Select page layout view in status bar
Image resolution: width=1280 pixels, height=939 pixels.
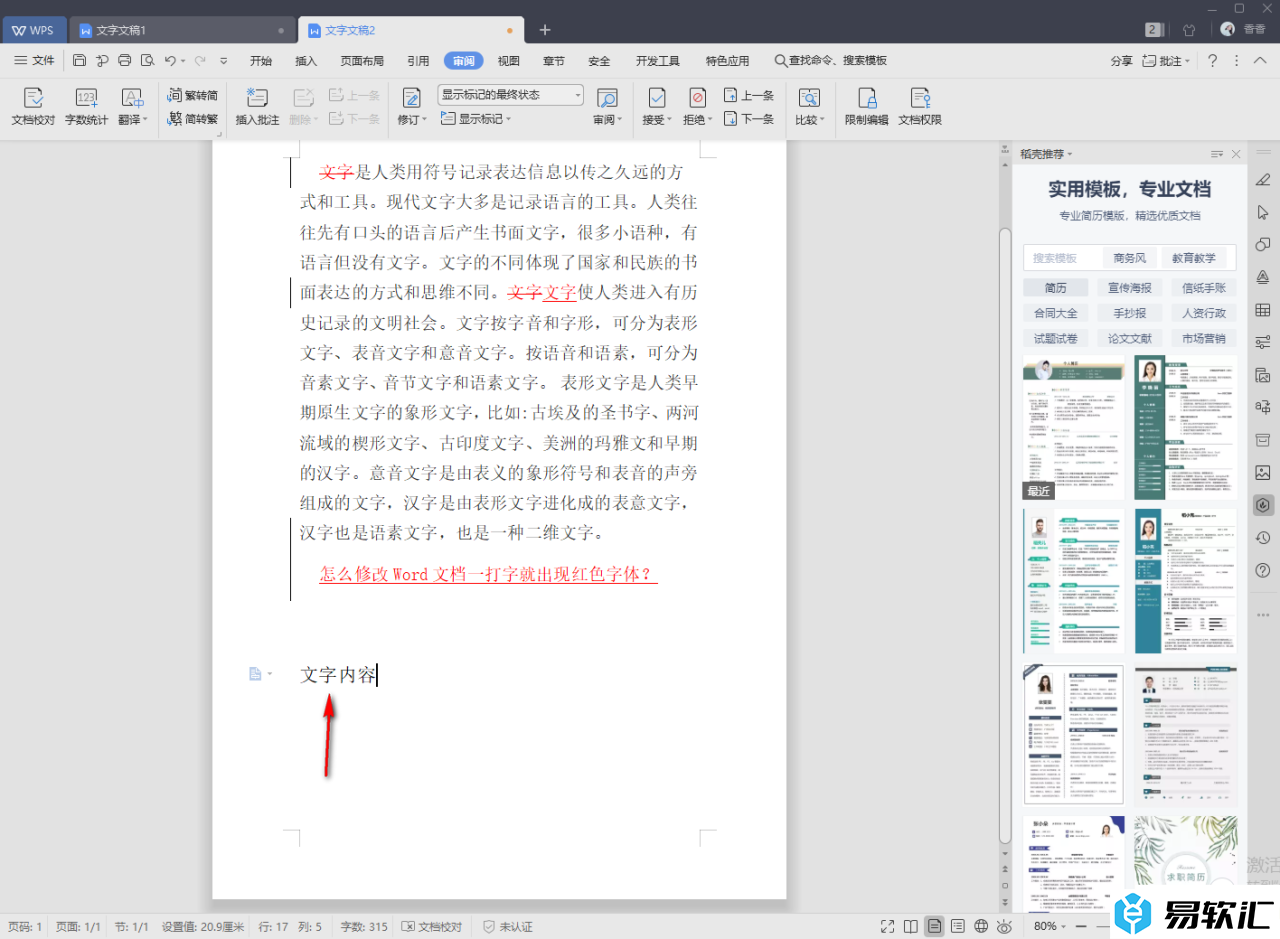tap(933, 926)
